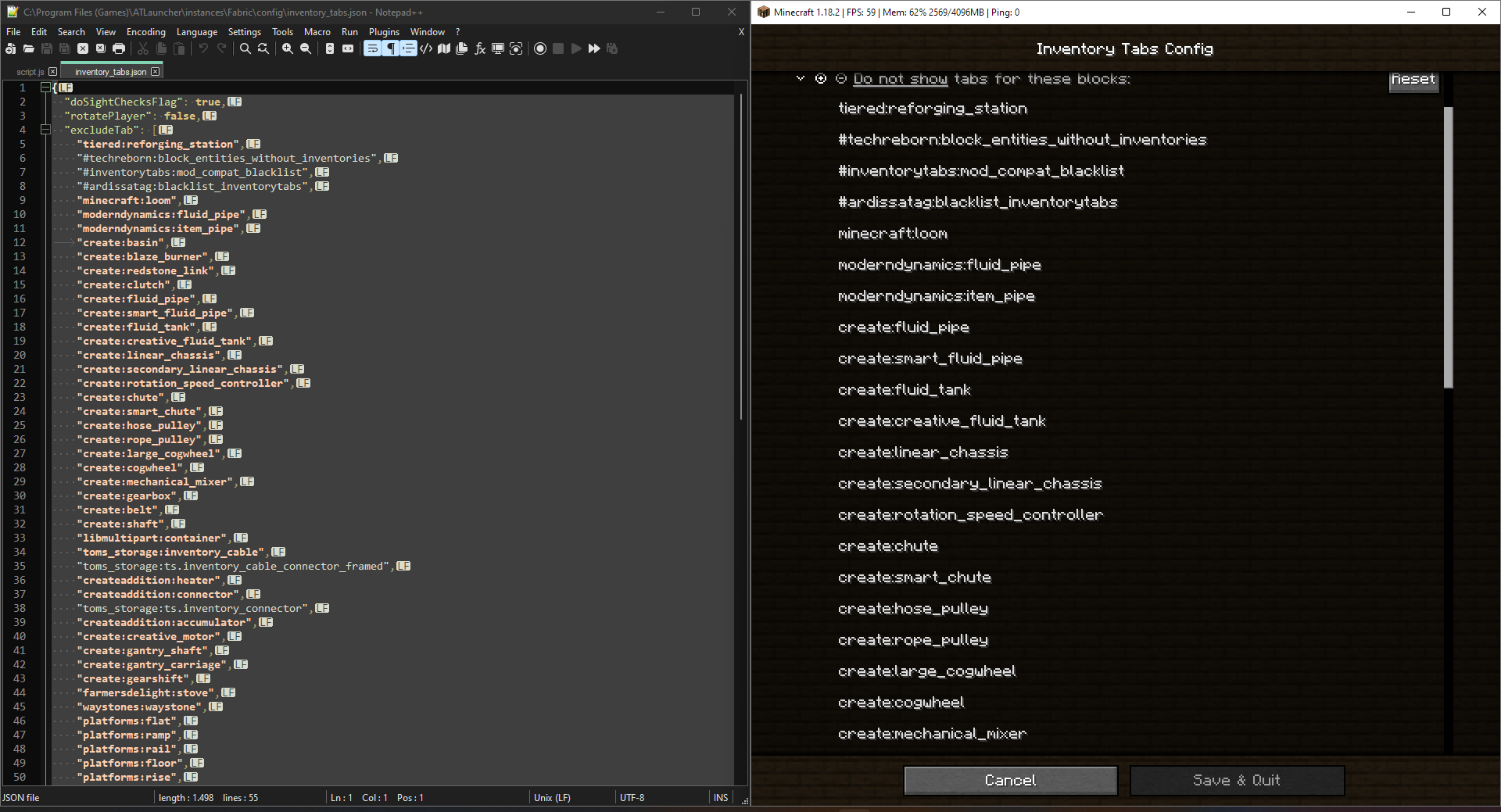Screen dimensions: 1501x812
Task: Click the Ln : 1 position in status bar
Action: point(342,798)
